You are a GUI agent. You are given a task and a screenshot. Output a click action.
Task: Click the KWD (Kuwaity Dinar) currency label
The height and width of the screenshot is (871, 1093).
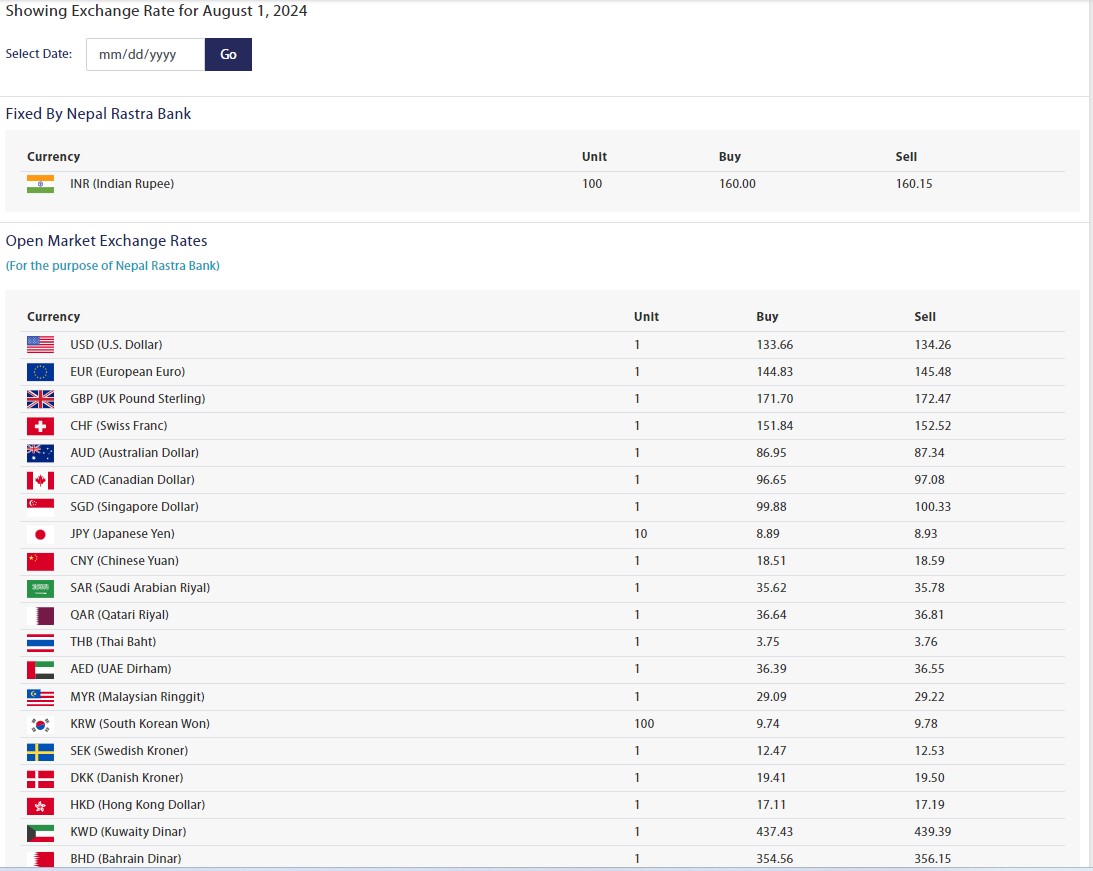[x=128, y=832]
